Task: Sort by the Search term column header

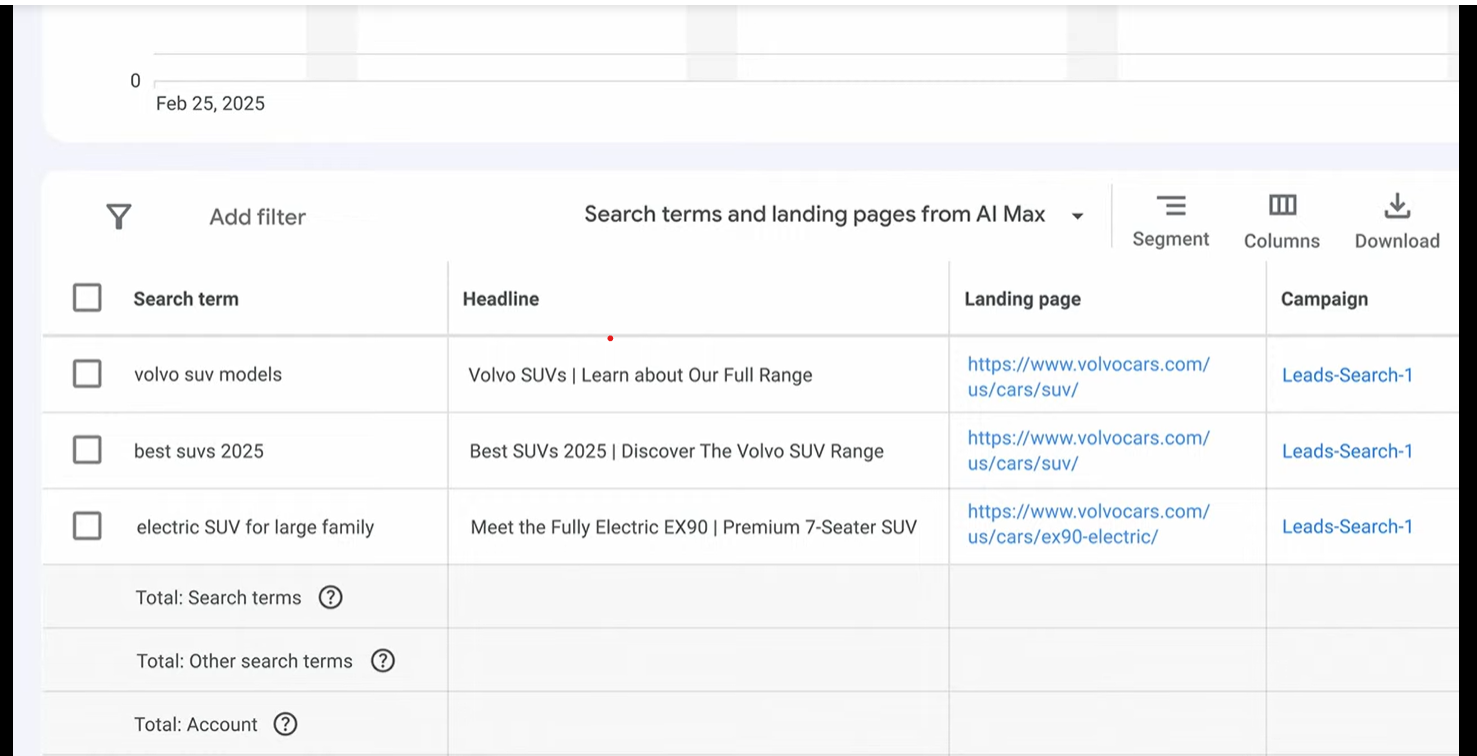Action: (186, 299)
